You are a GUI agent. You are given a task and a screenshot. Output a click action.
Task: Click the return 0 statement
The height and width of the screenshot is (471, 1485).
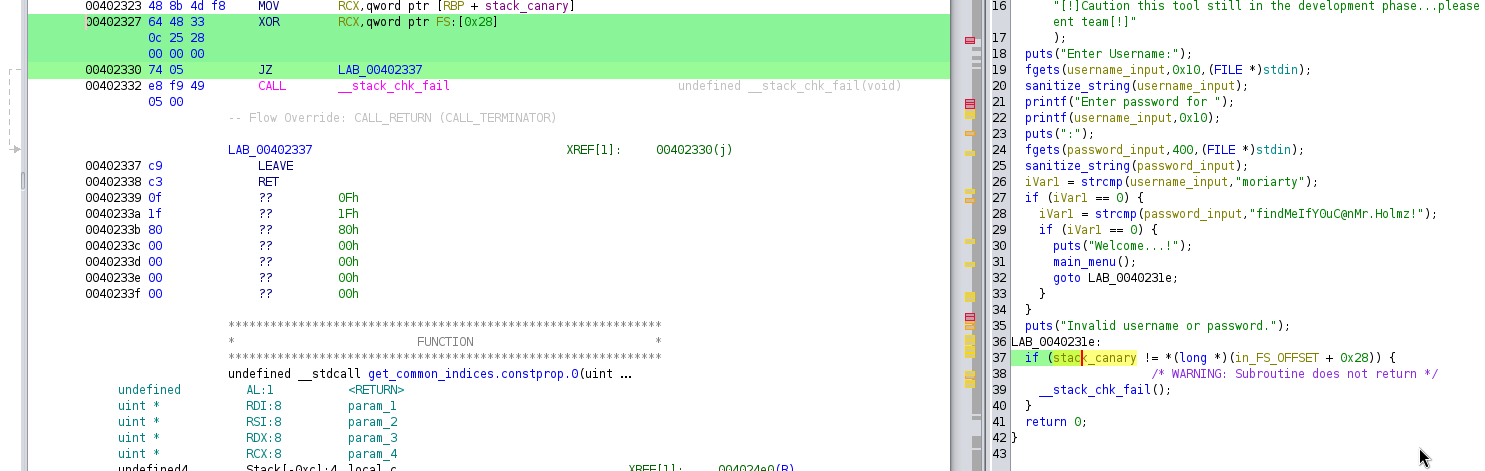[x=1056, y=422]
